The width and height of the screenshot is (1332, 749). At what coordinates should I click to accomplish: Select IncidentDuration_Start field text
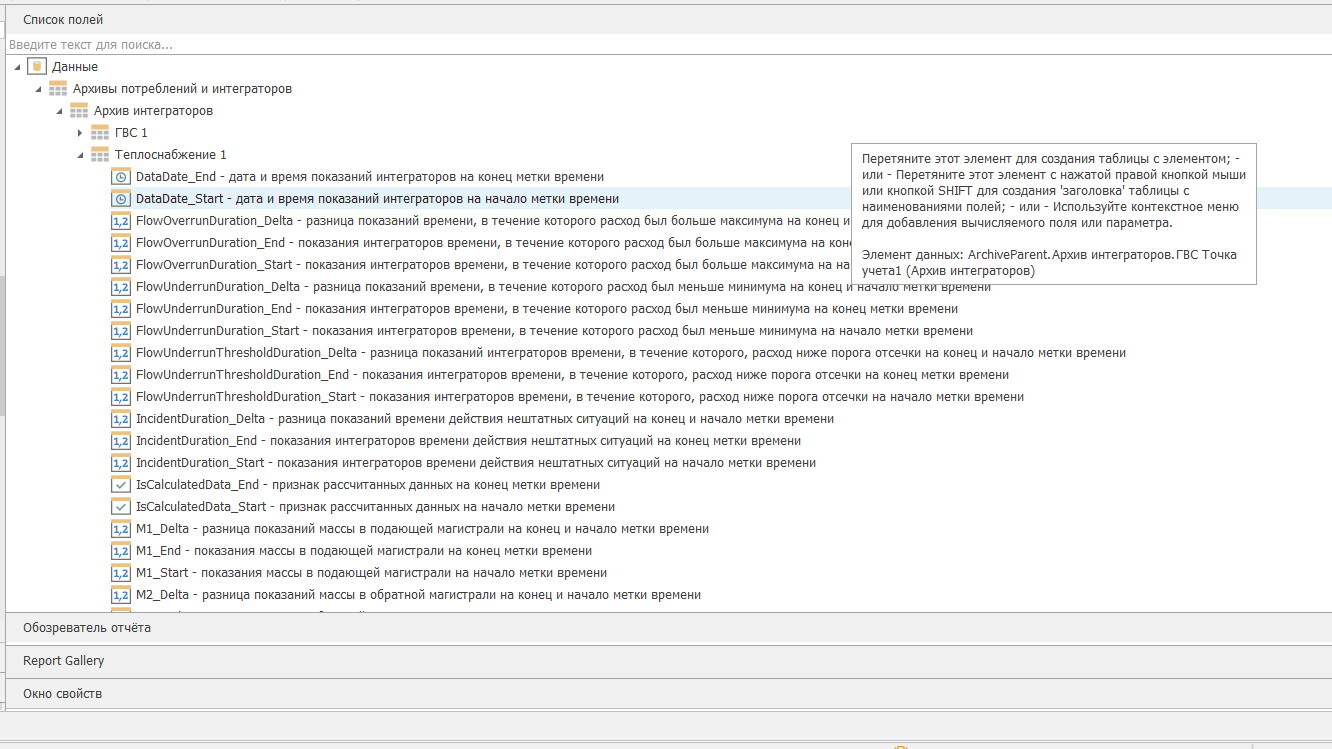coord(476,462)
